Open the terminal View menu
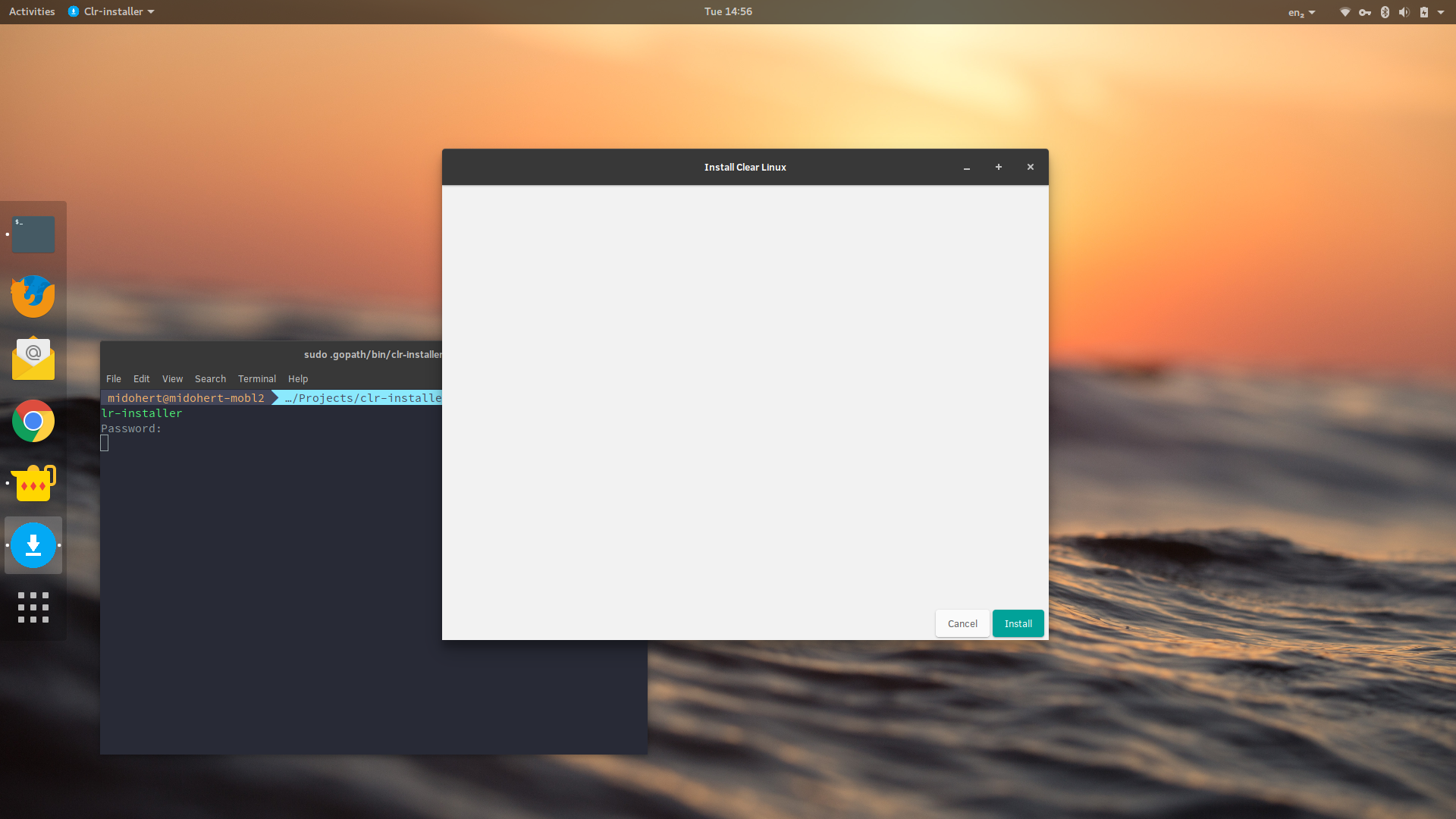Viewport: 1456px width, 819px height. (x=172, y=379)
